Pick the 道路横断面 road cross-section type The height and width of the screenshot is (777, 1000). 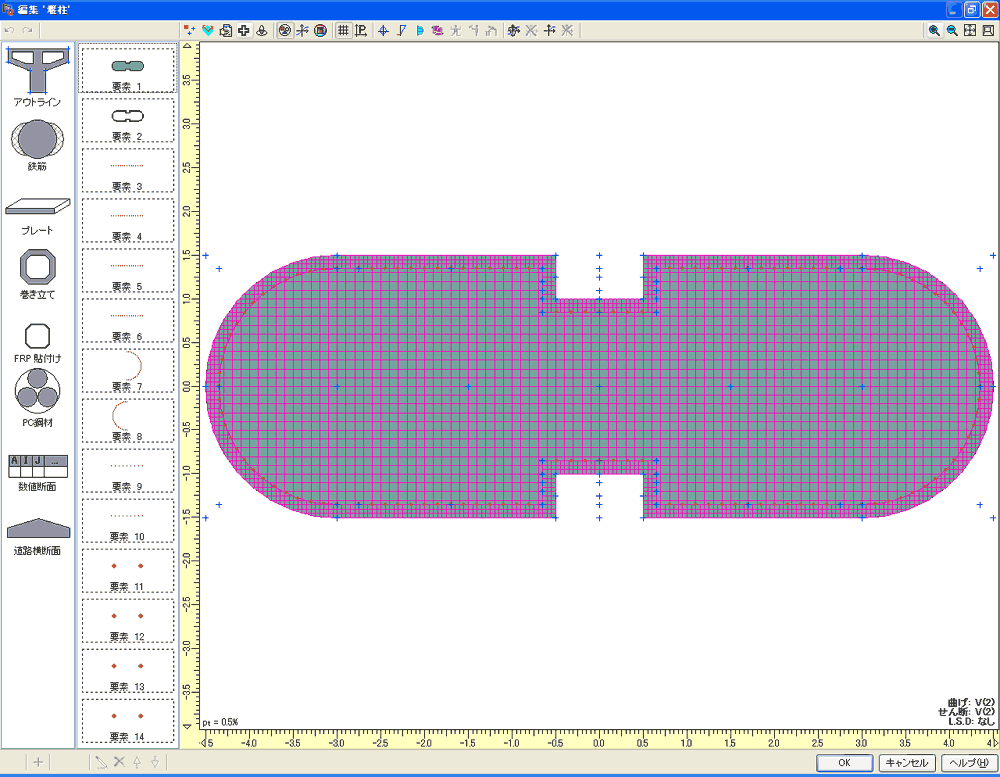(38, 536)
